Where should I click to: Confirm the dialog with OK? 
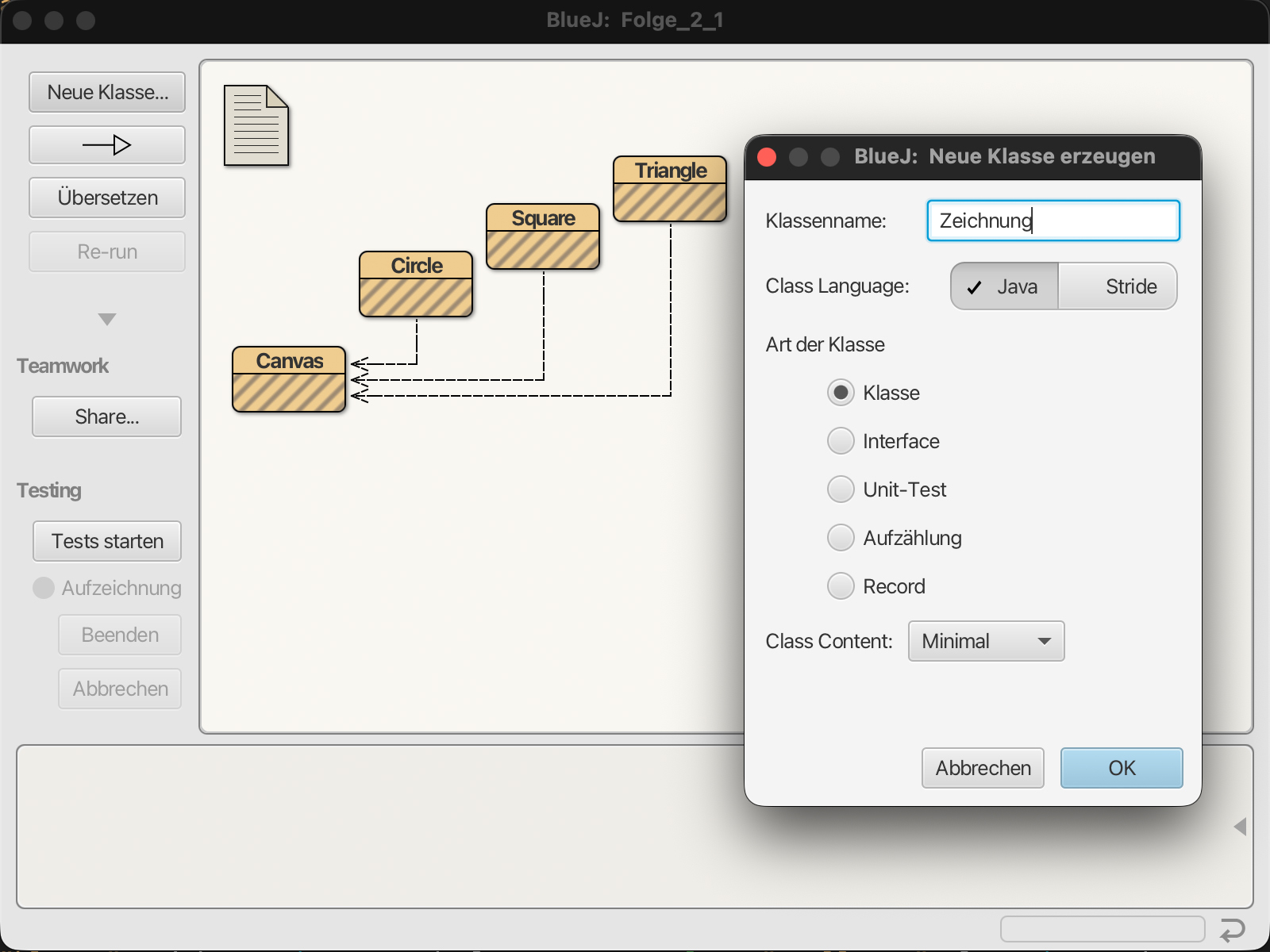[1122, 768]
